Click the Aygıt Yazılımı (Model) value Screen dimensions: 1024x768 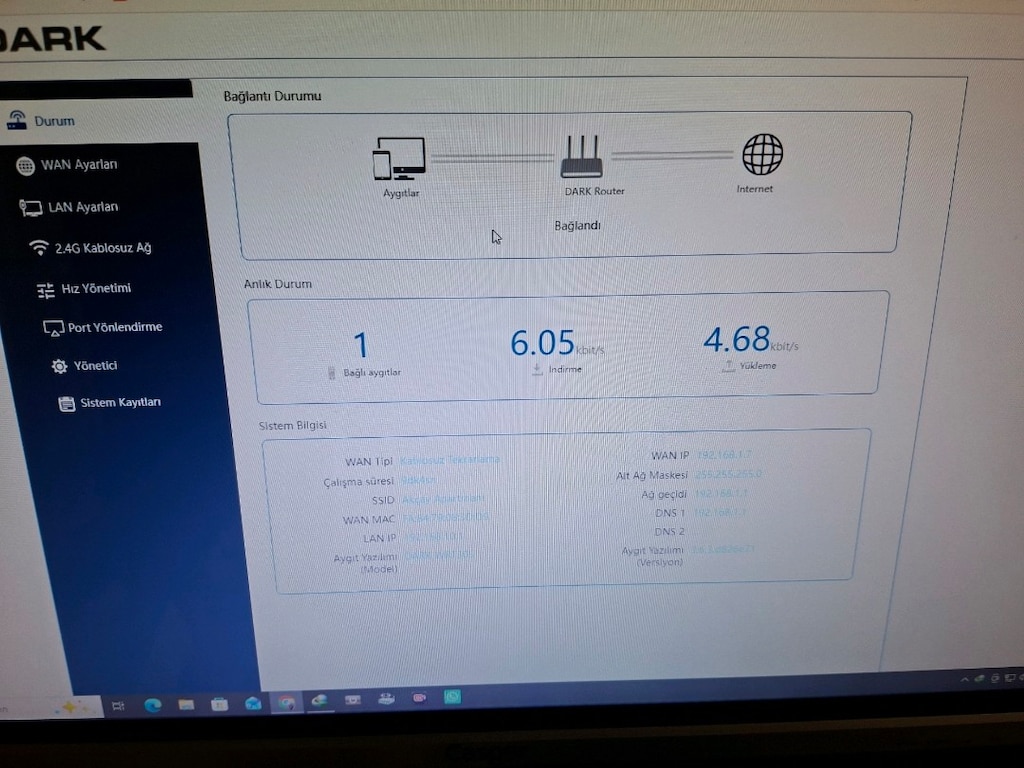(x=439, y=556)
